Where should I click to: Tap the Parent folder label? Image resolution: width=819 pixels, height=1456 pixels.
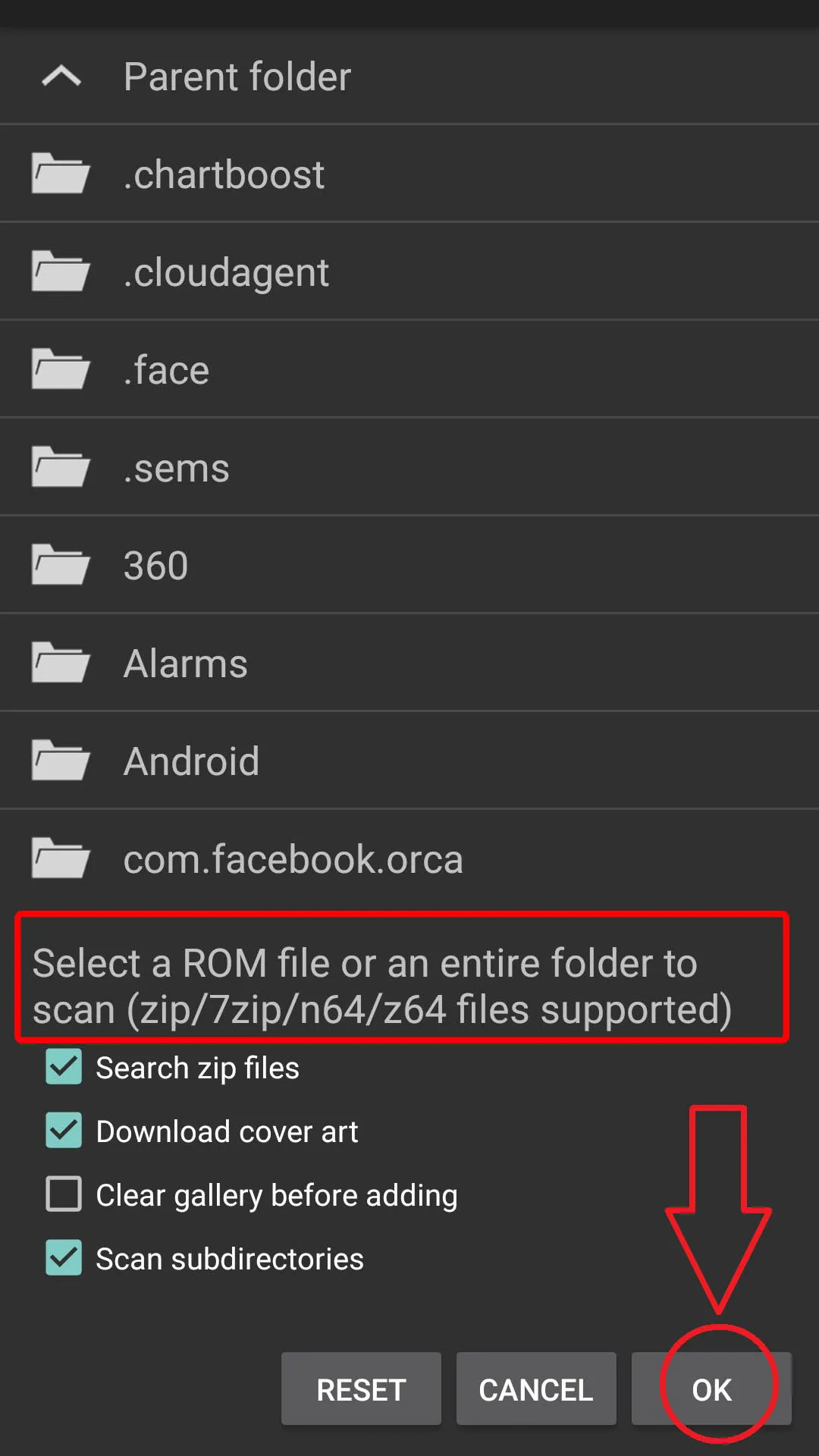coord(237,77)
